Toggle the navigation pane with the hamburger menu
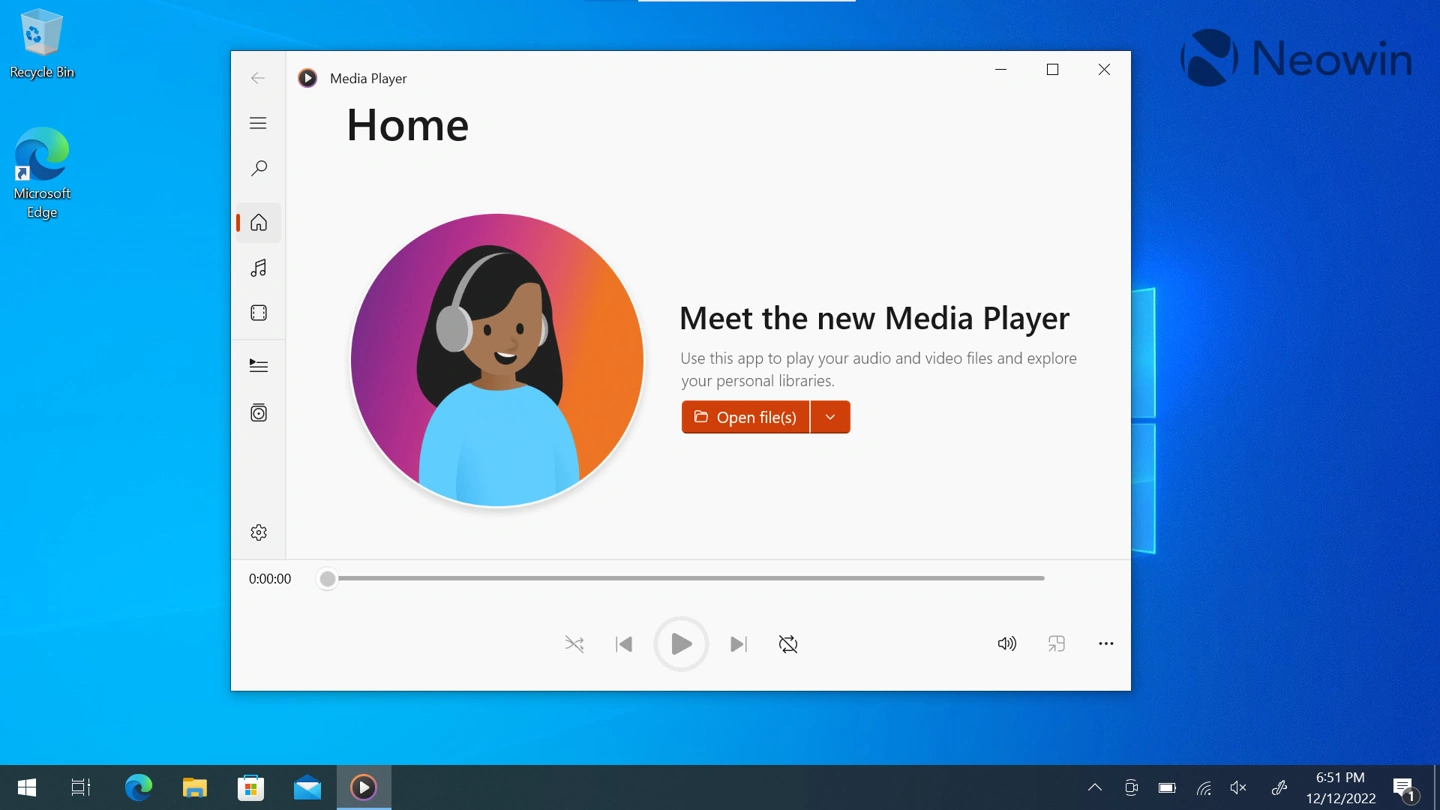This screenshot has width=1440, height=810. point(258,122)
